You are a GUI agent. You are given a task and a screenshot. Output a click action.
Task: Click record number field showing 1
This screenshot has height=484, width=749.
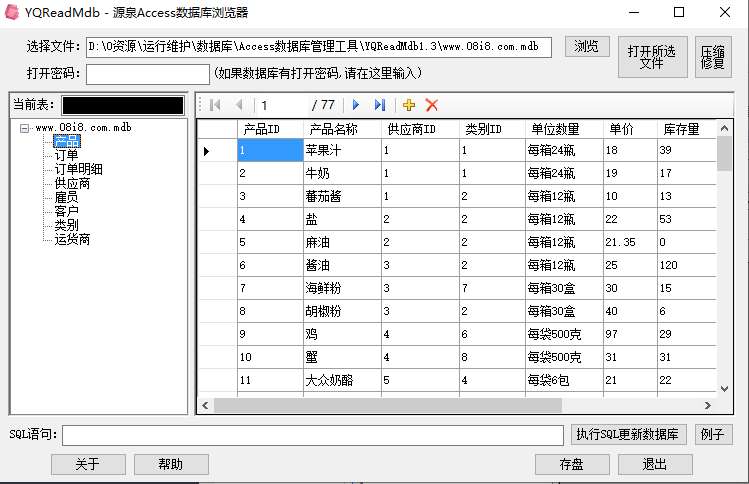282,105
